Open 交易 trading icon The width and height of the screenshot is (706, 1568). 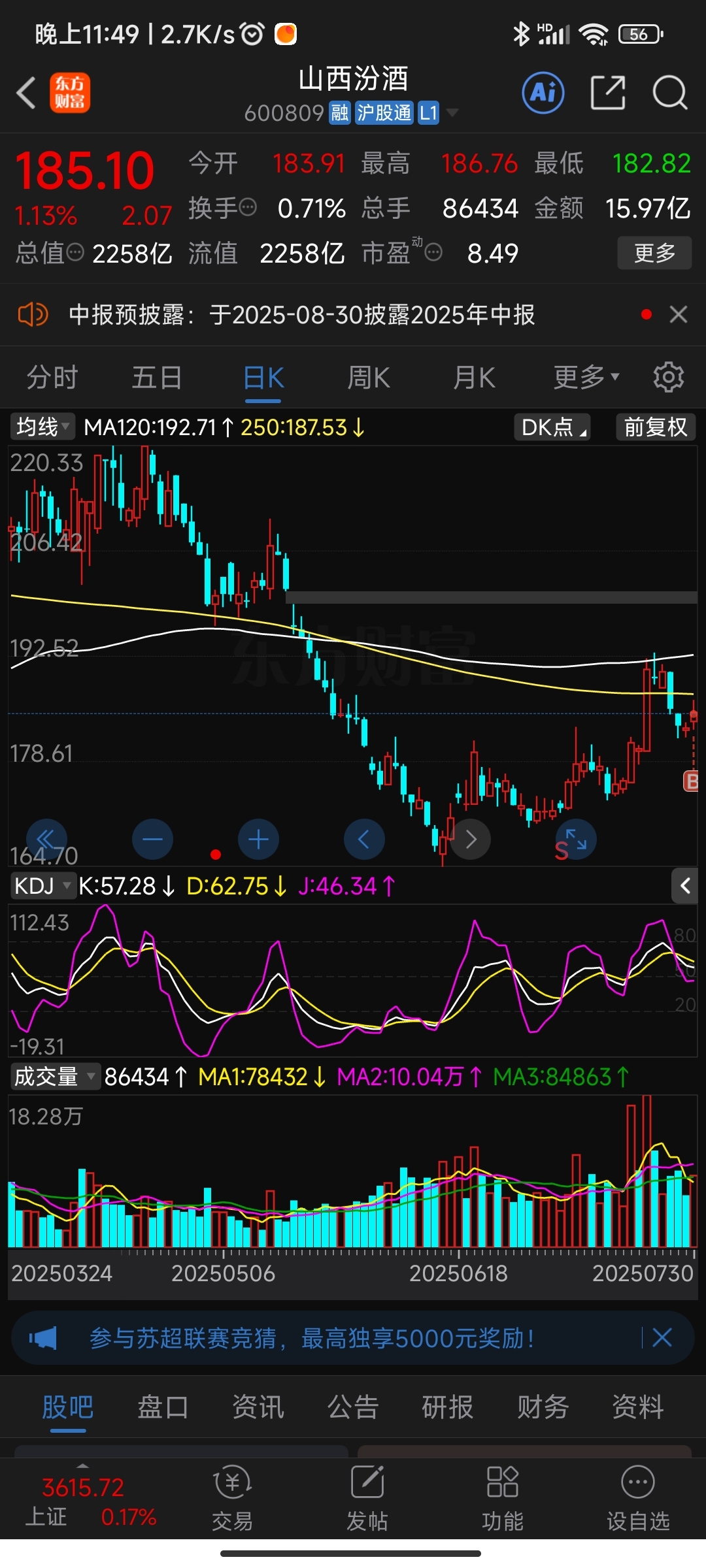(x=232, y=1499)
